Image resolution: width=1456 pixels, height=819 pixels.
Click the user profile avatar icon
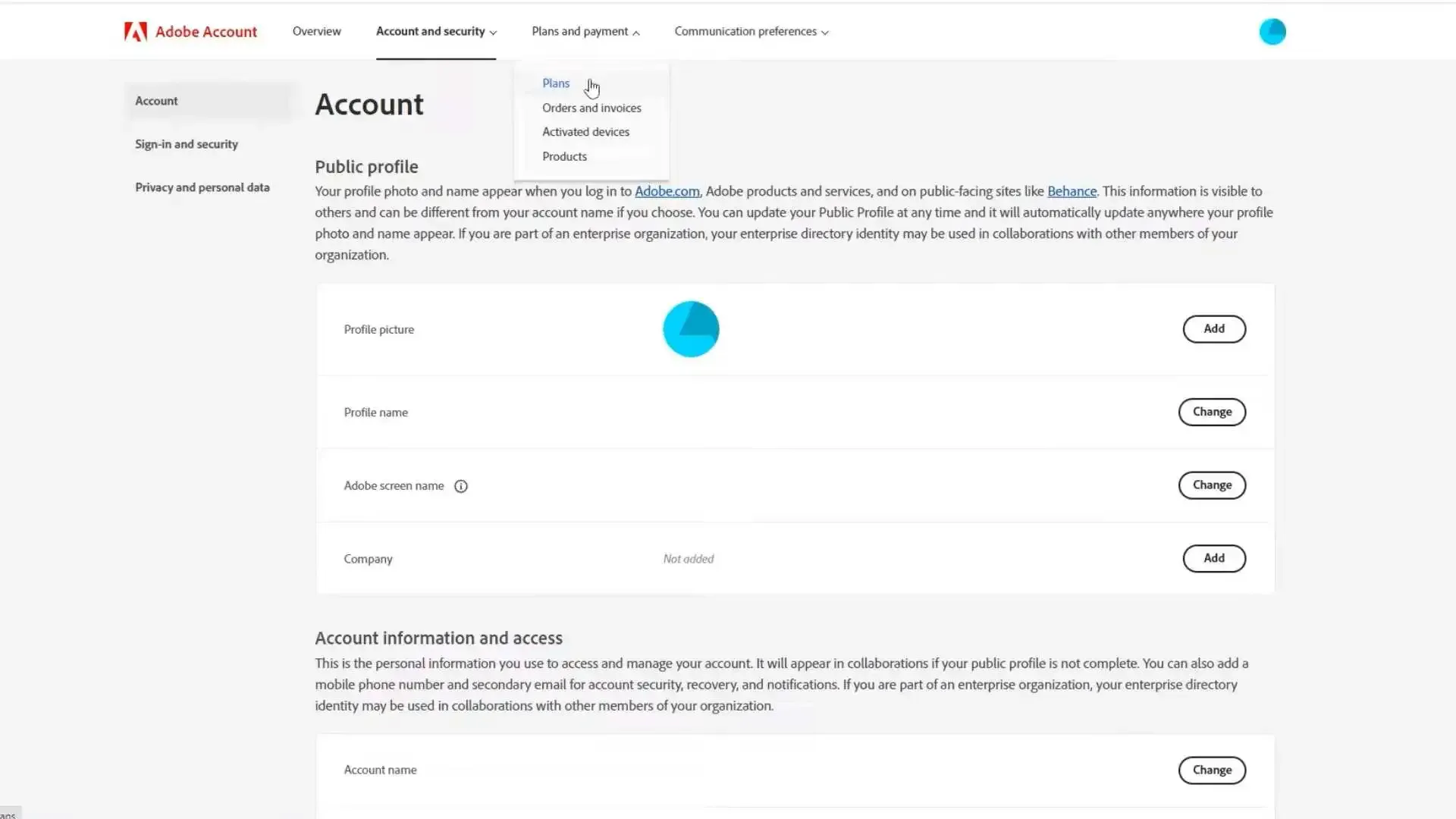click(x=1272, y=31)
